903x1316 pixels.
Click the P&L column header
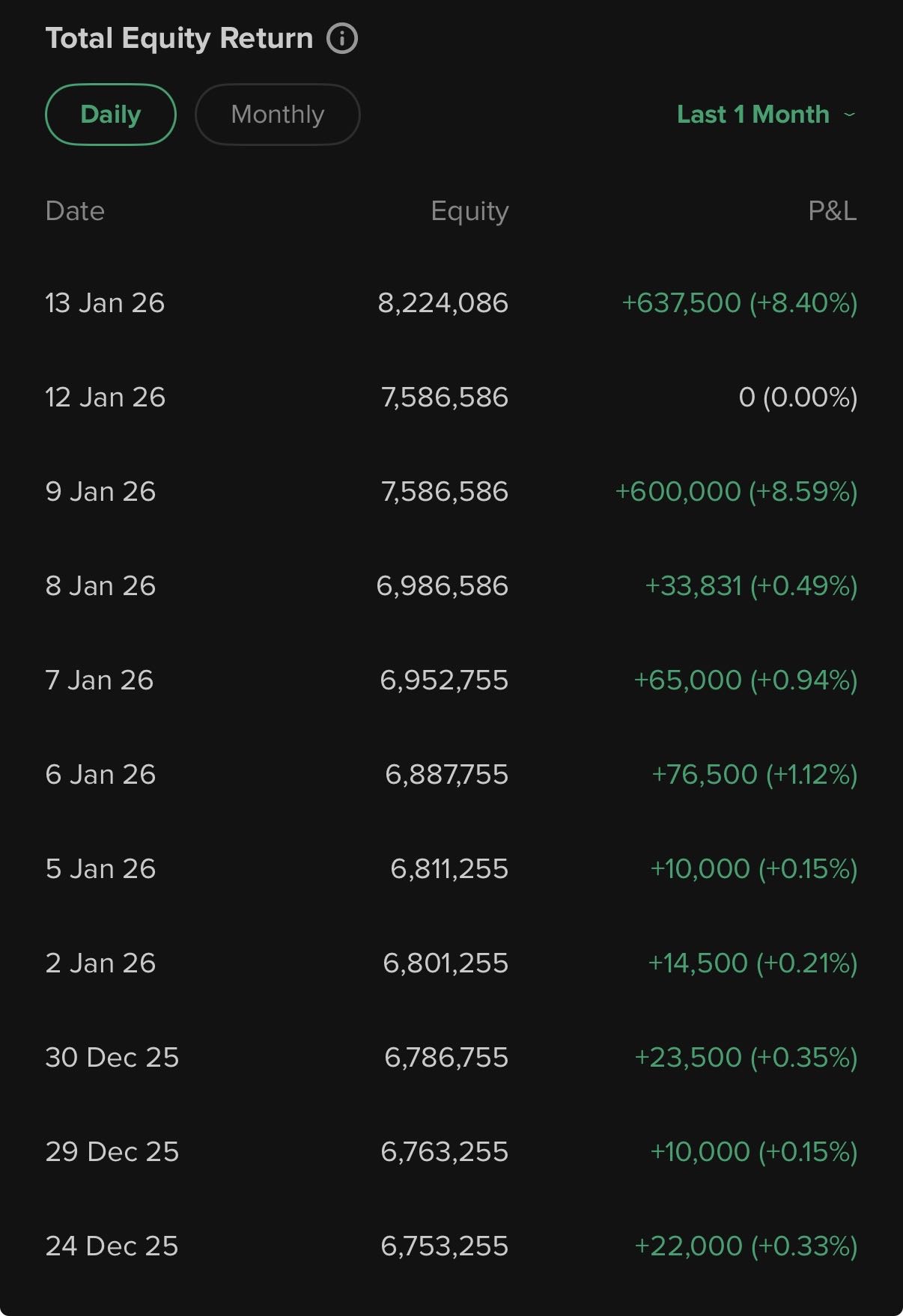[x=832, y=211]
